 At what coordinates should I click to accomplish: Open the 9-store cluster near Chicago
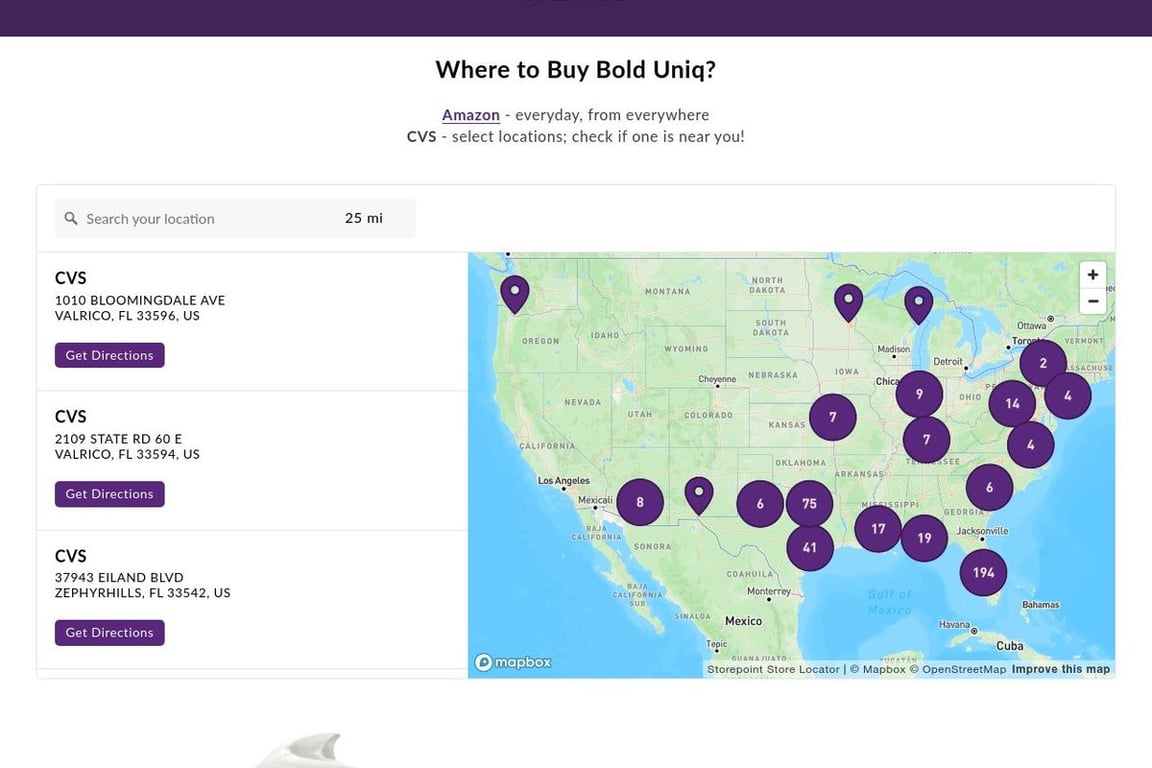(919, 394)
